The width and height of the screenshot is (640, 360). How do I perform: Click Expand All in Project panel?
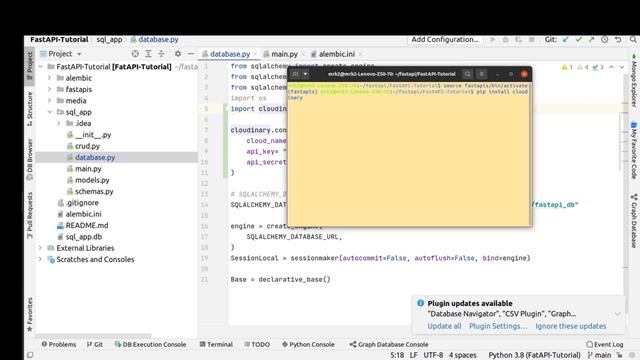click(x=148, y=54)
